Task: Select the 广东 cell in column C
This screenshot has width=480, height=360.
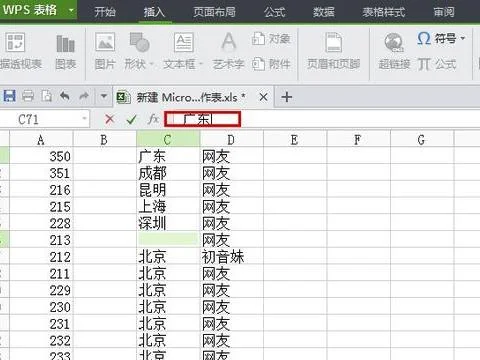Action: pos(168,156)
